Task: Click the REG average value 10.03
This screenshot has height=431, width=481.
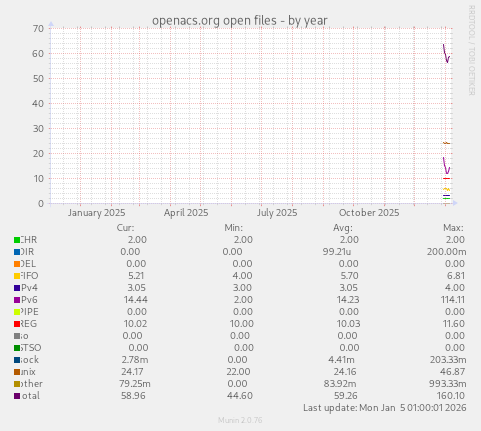Action: coord(348,324)
